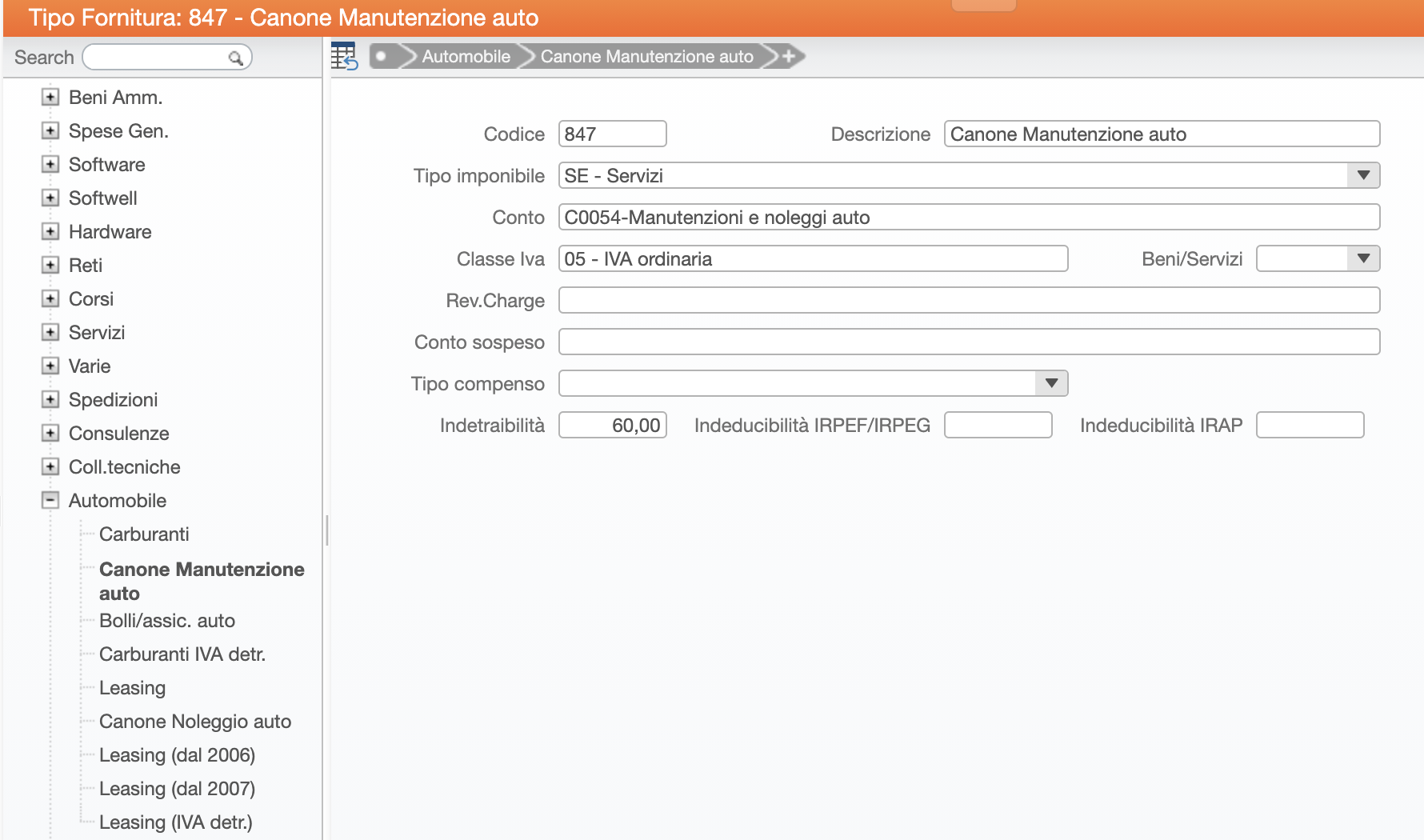The height and width of the screenshot is (840, 1424).
Task: Click the table list view icon
Action: 344,56
